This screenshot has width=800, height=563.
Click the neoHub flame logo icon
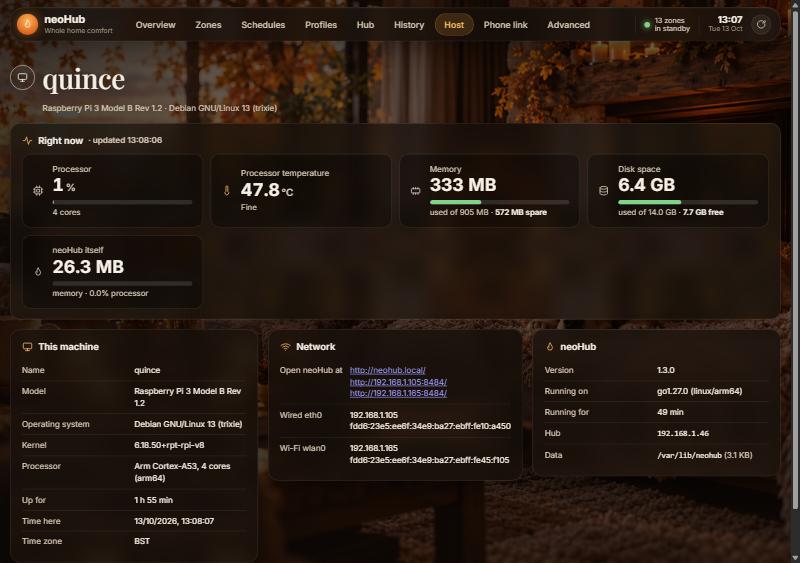point(27,24)
